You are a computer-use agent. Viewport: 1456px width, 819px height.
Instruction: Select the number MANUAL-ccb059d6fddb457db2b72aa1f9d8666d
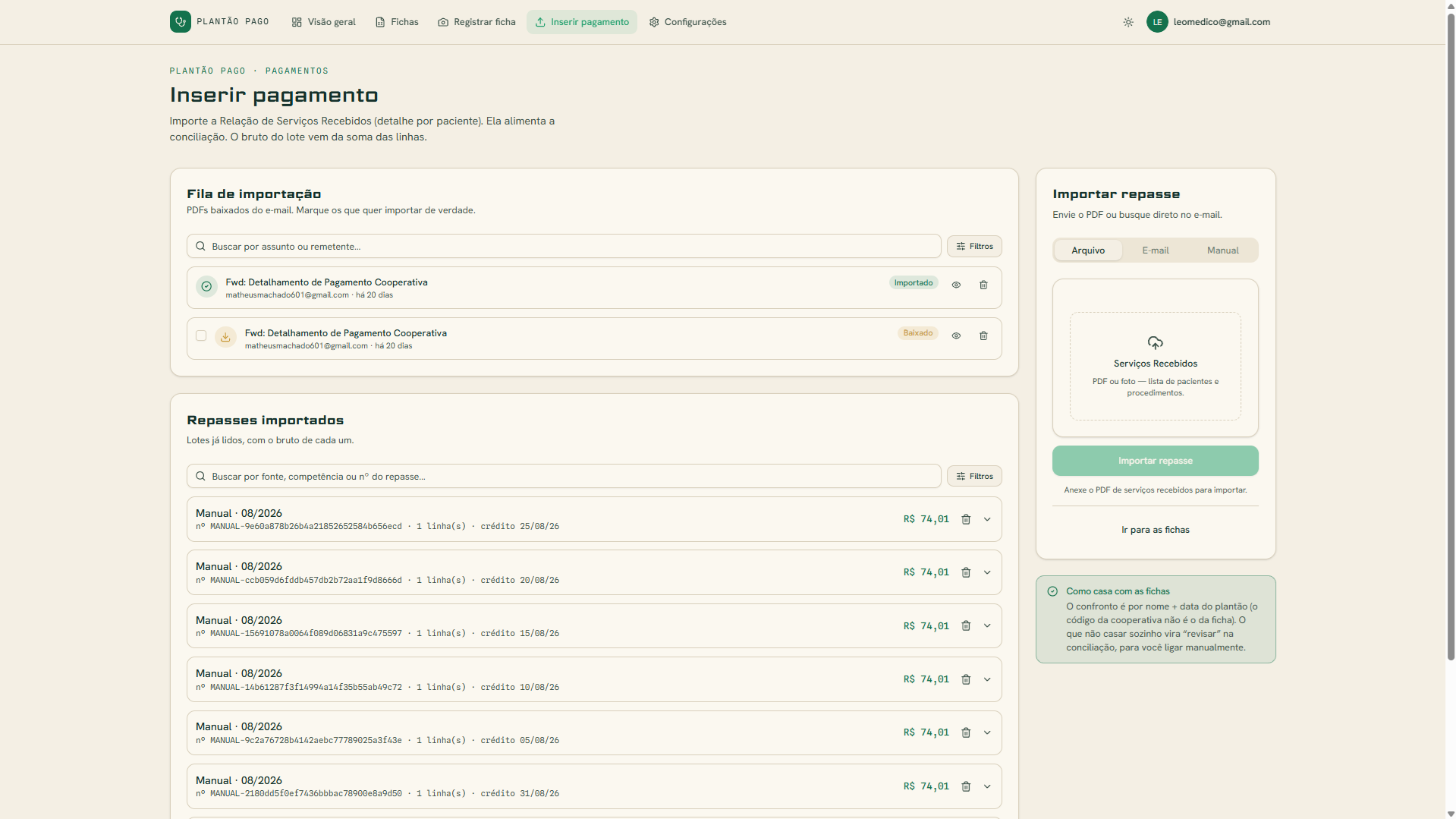click(x=306, y=580)
